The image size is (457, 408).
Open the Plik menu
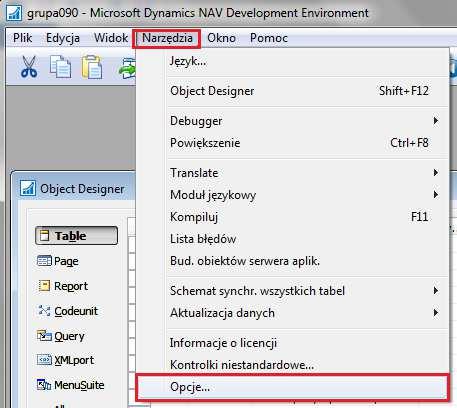(x=23, y=38)
